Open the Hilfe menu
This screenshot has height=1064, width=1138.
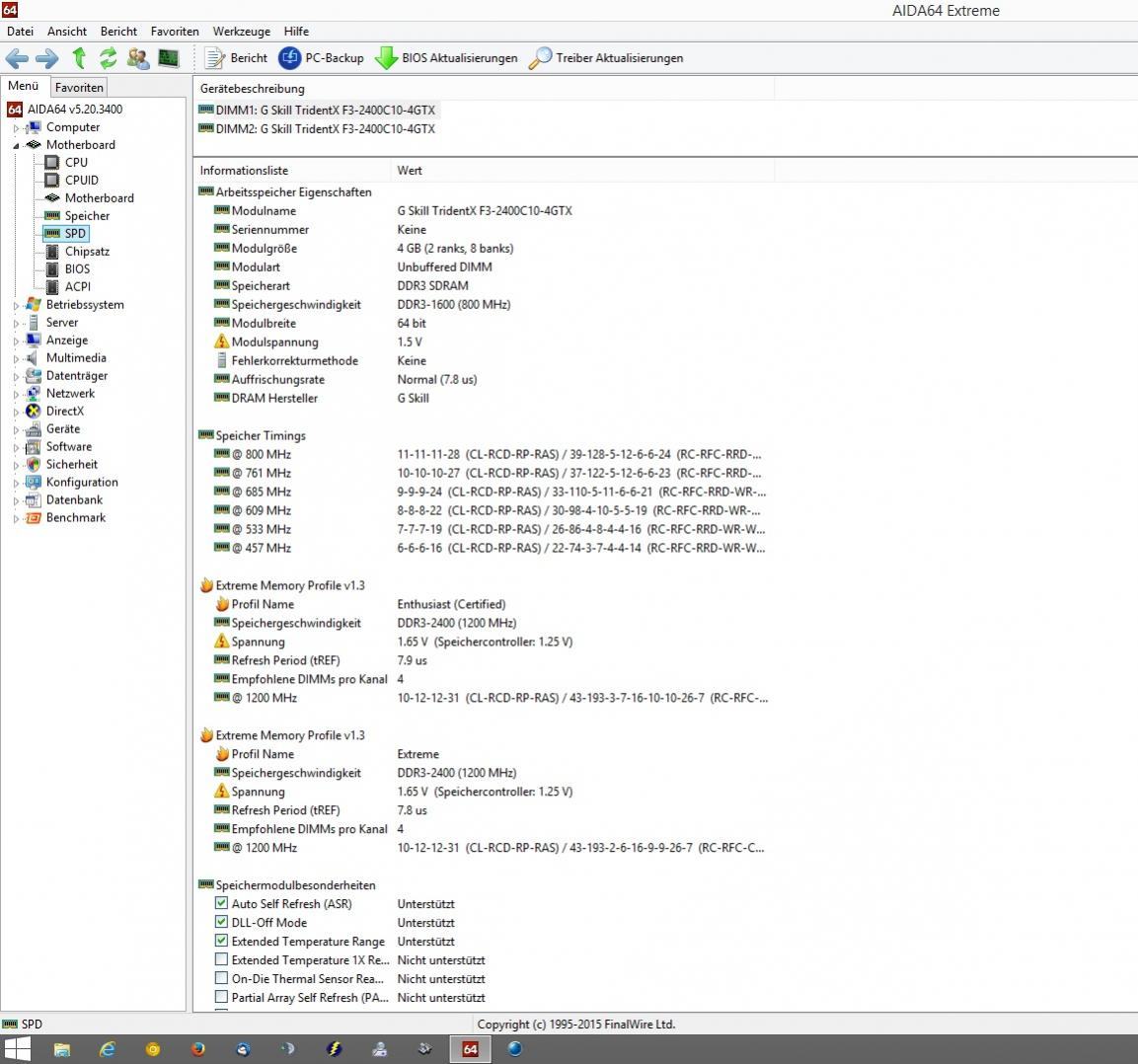[296, 32]
